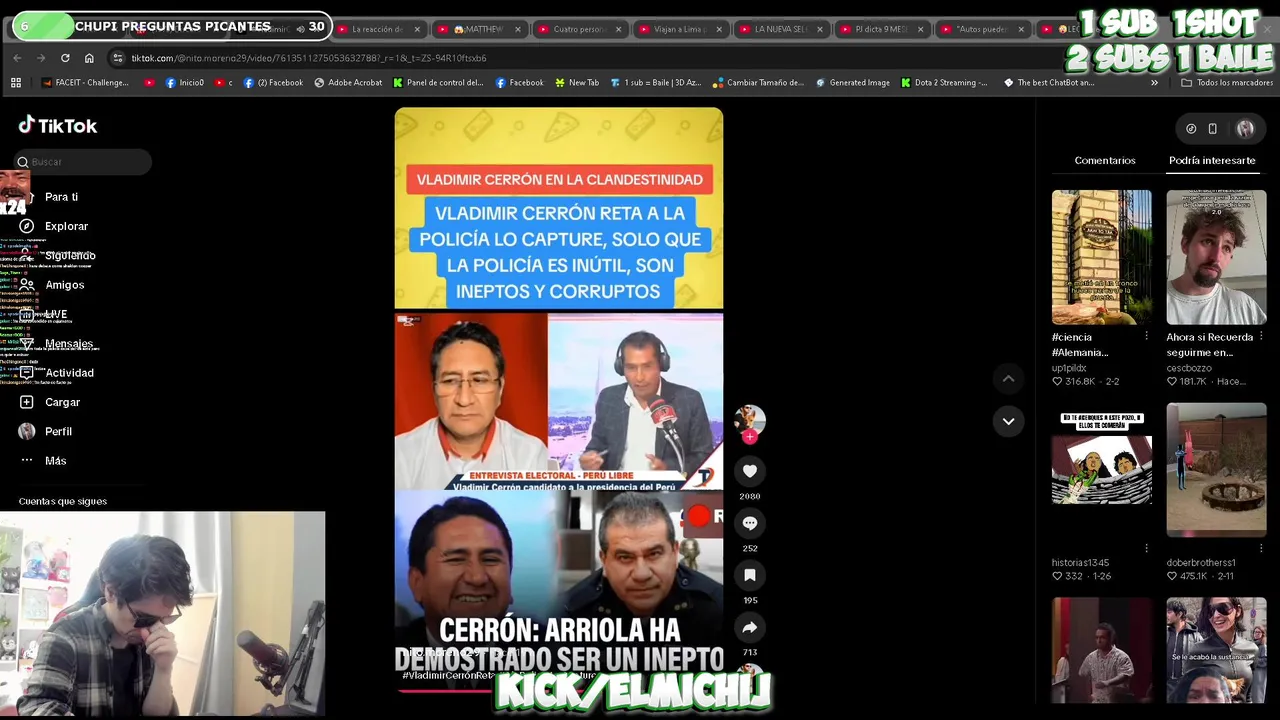Viewport: 1280px width, 720px height.
Task: Open options menu for historias1345 video
Action: point(1146,548)
